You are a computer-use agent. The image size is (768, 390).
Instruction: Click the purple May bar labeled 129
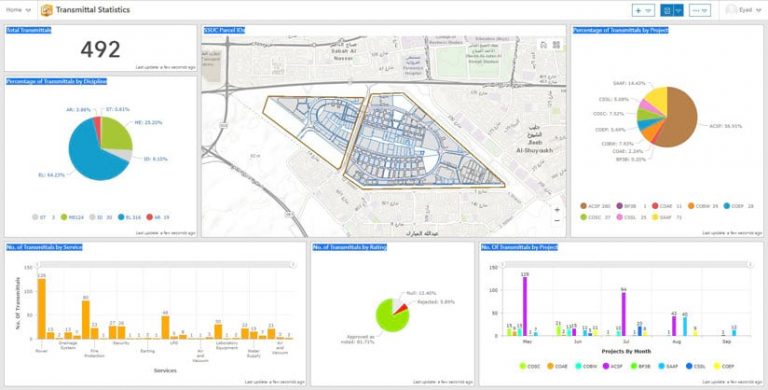pyautogui.click(x=525, y=306)
